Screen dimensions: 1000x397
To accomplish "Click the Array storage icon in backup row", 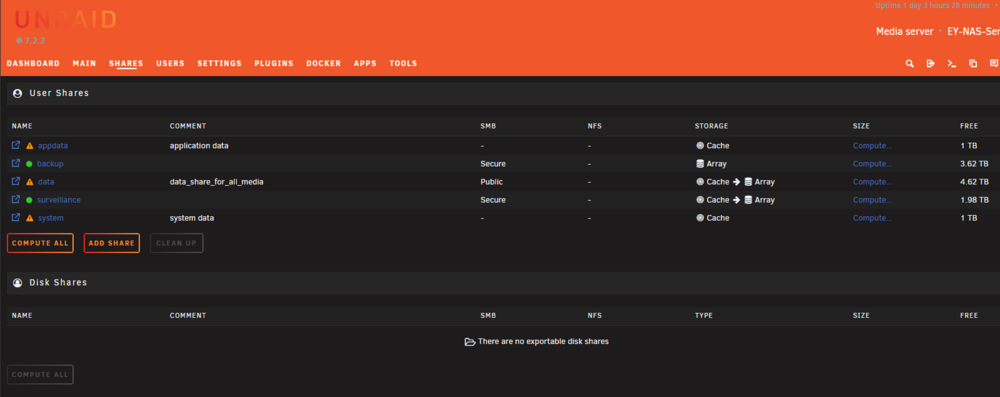I will pos(700,164).
